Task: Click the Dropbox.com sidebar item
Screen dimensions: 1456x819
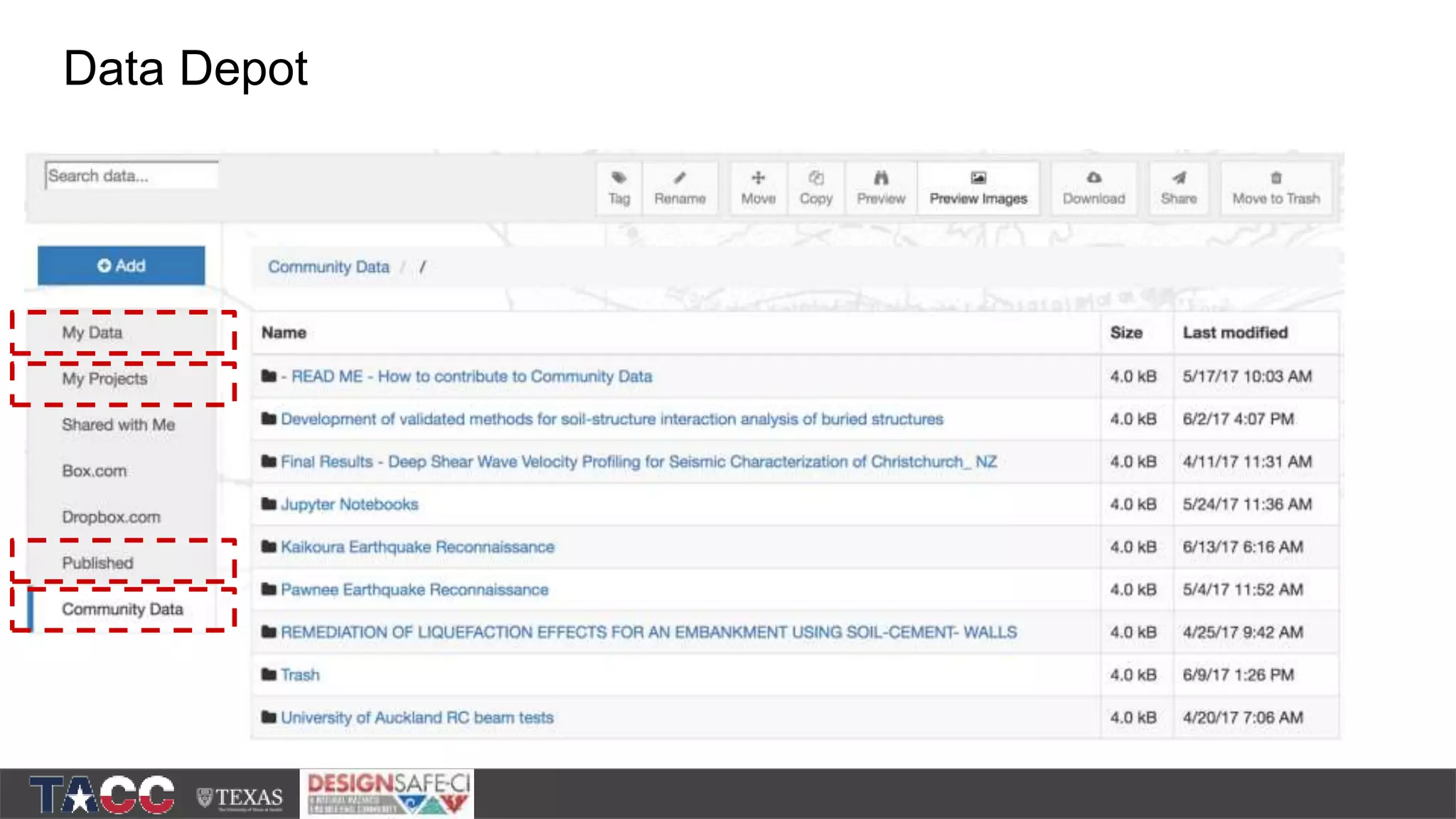Action: pyautogui.click(x=111, y=518)
